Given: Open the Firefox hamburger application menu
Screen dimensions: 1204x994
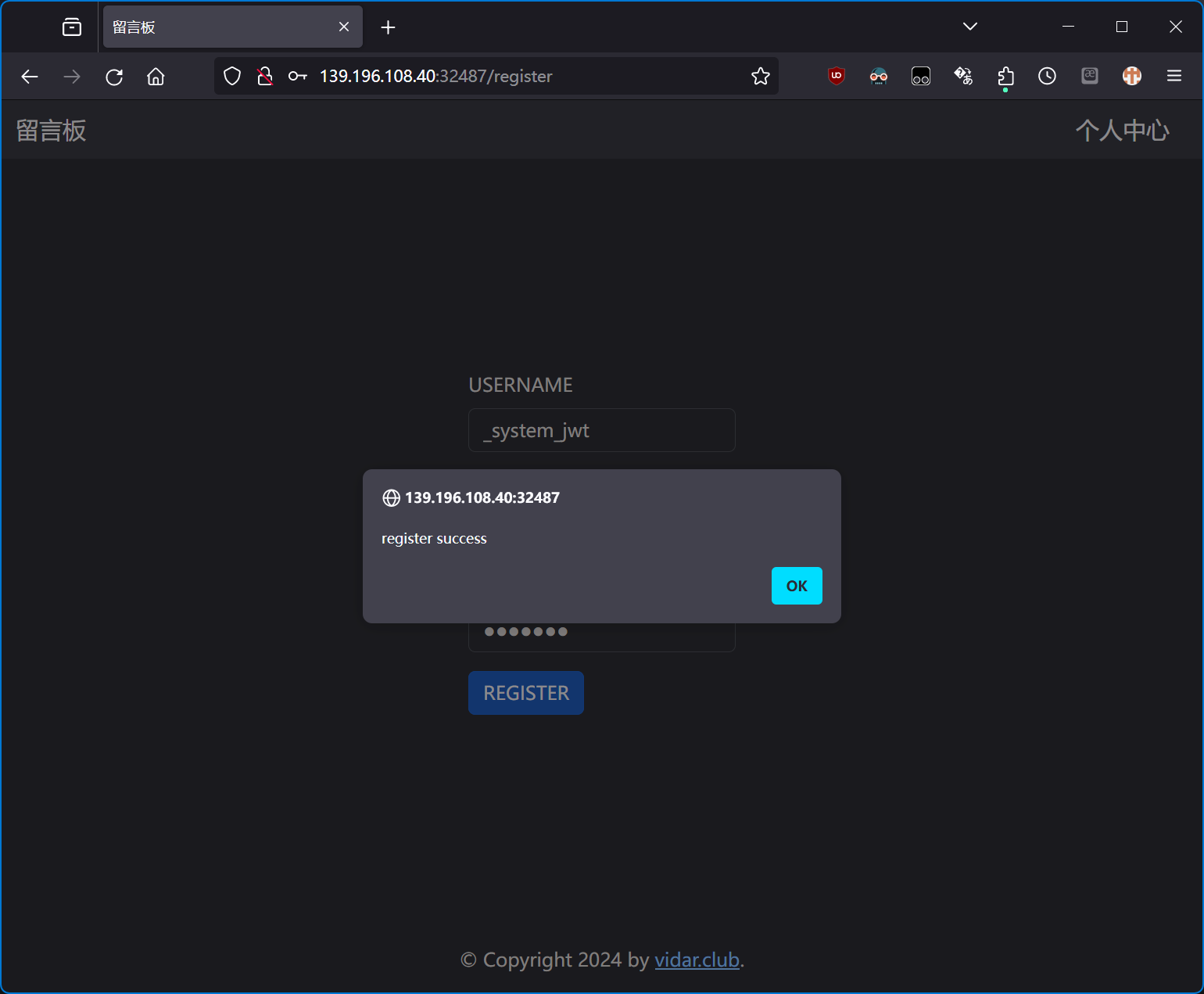Looking at the screenshot, I should coord(1174,76).
